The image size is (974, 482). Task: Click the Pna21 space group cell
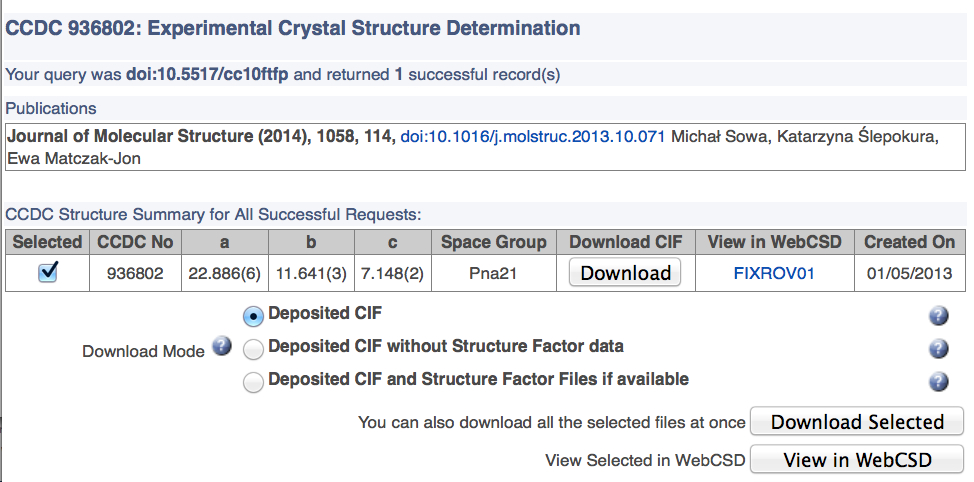coord(494,273)
